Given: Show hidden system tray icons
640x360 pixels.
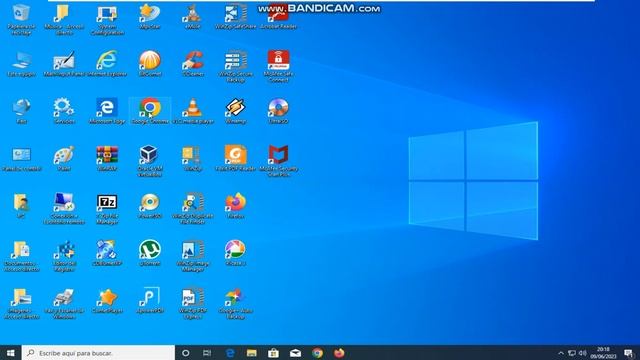Looking at the screenshot, I should click(561, 353).
